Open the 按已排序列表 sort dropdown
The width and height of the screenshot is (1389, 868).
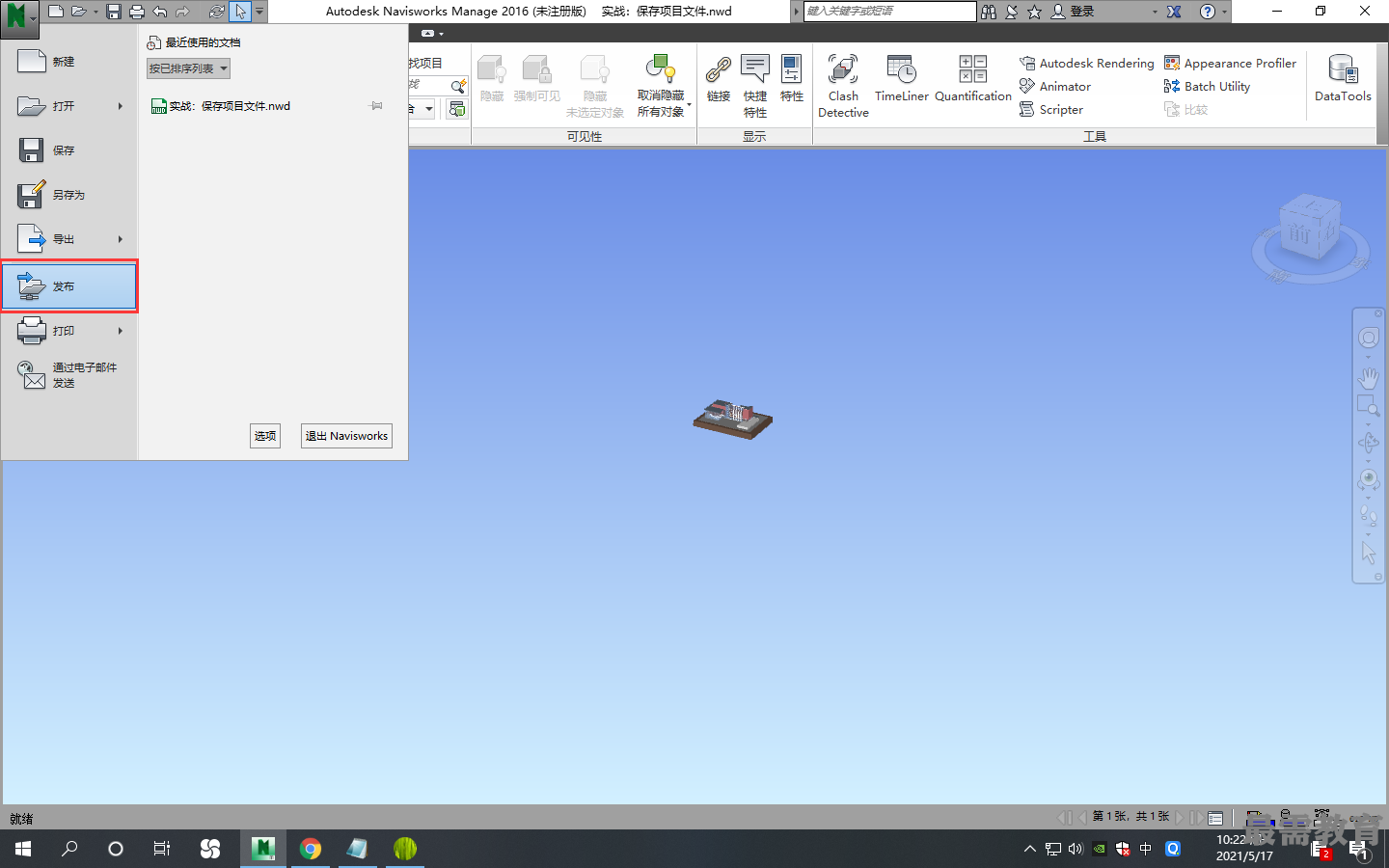tap(188, 68)
